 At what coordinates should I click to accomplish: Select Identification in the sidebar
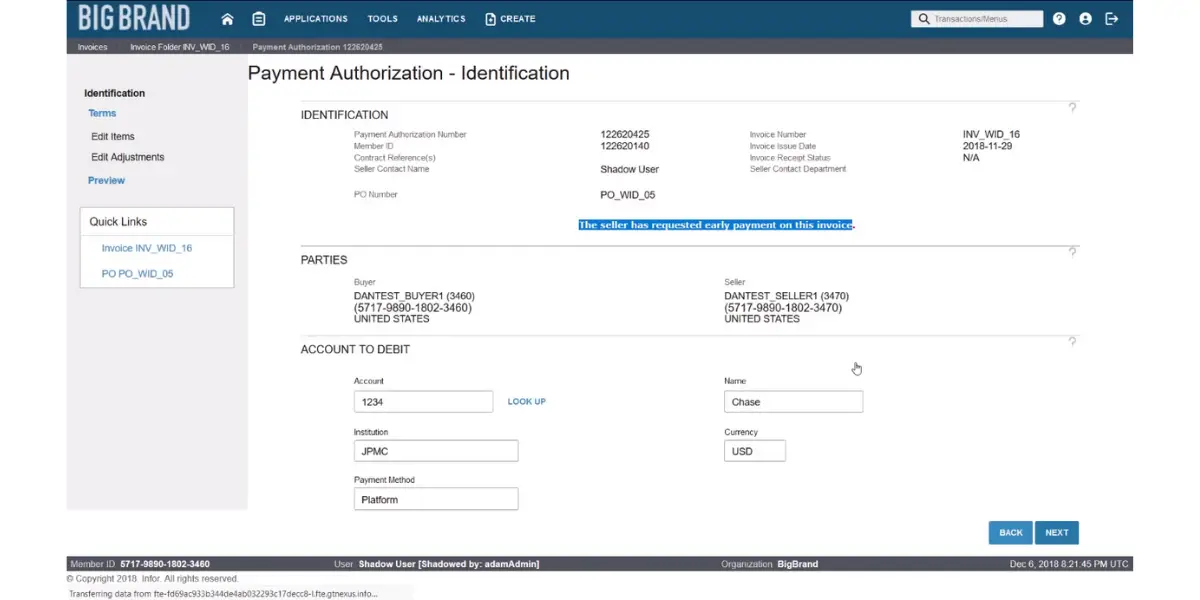[x=114, y=93]
